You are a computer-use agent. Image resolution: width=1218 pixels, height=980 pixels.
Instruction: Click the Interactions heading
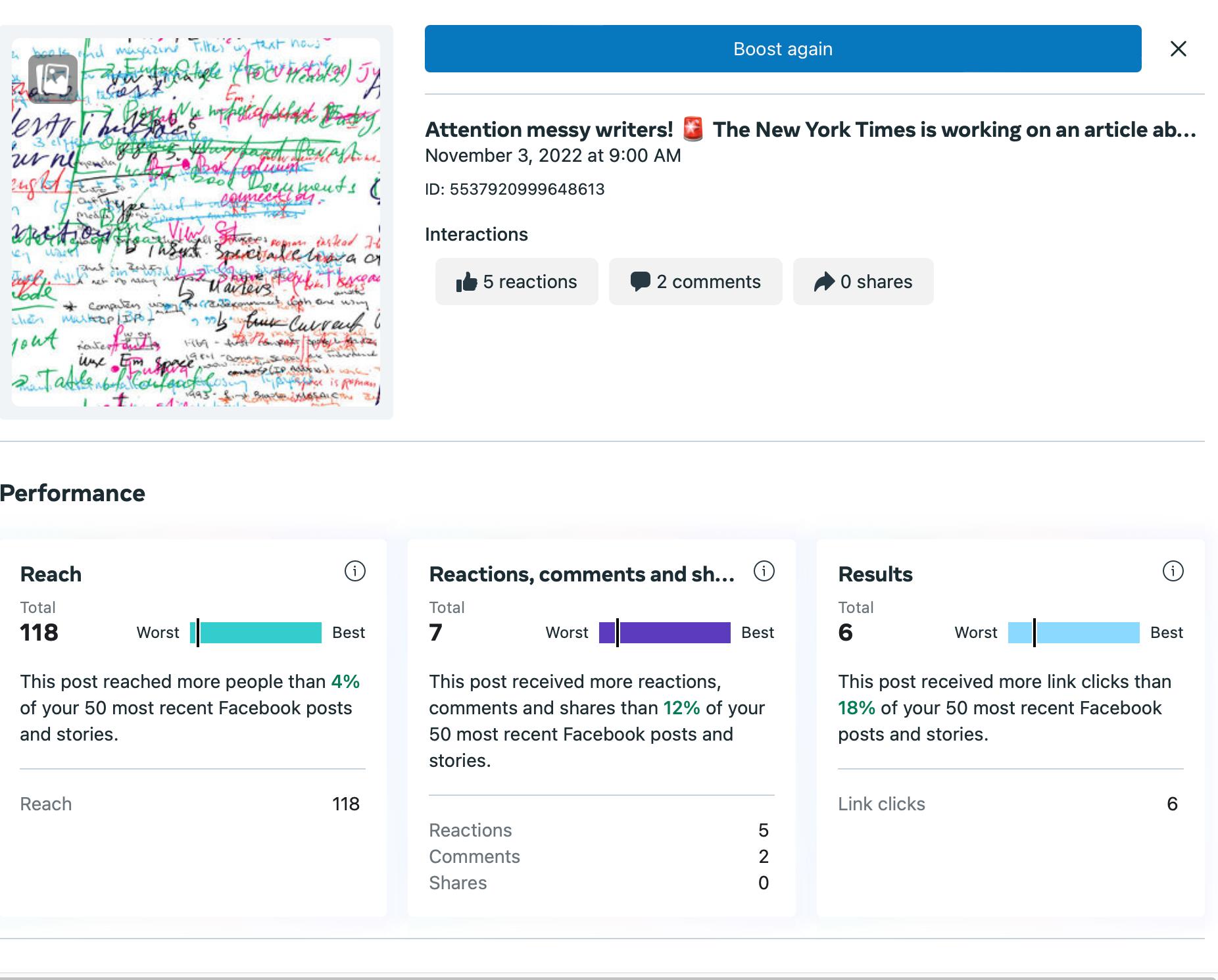(476, 235)
